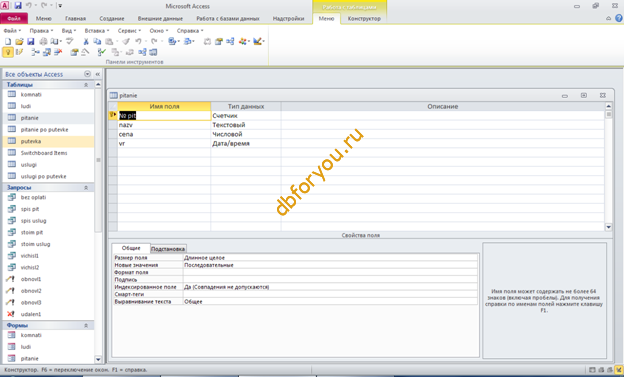Screen dimensions: 624x377
Task: Click the Design view icon in status bar
Action: (x=619, y=370)
